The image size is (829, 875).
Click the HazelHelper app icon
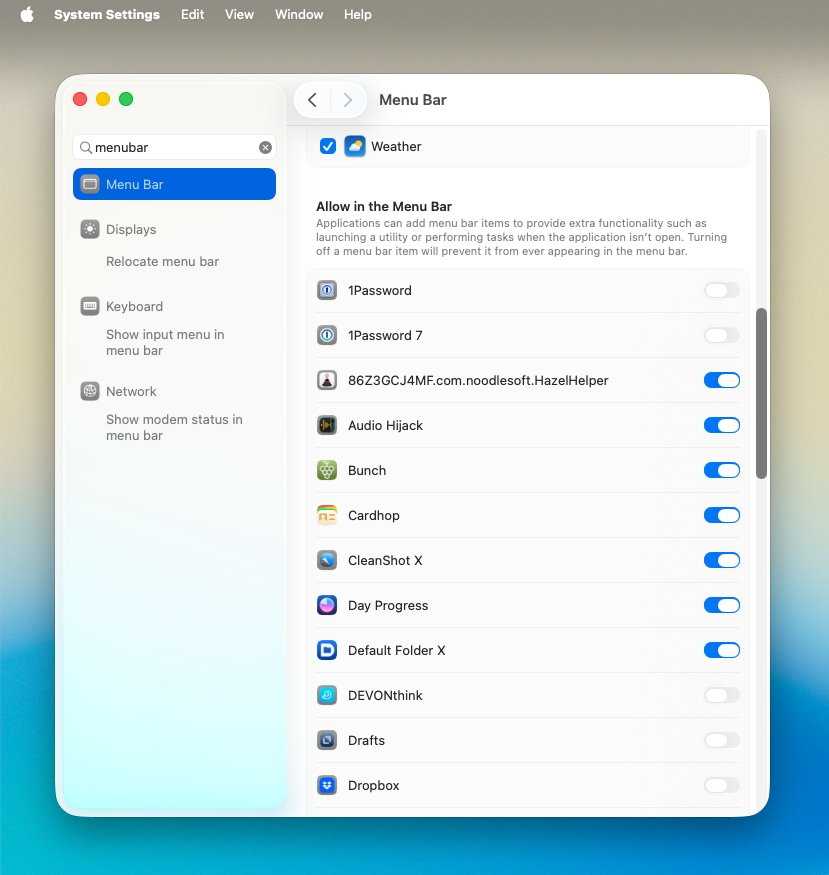[327, 381]
